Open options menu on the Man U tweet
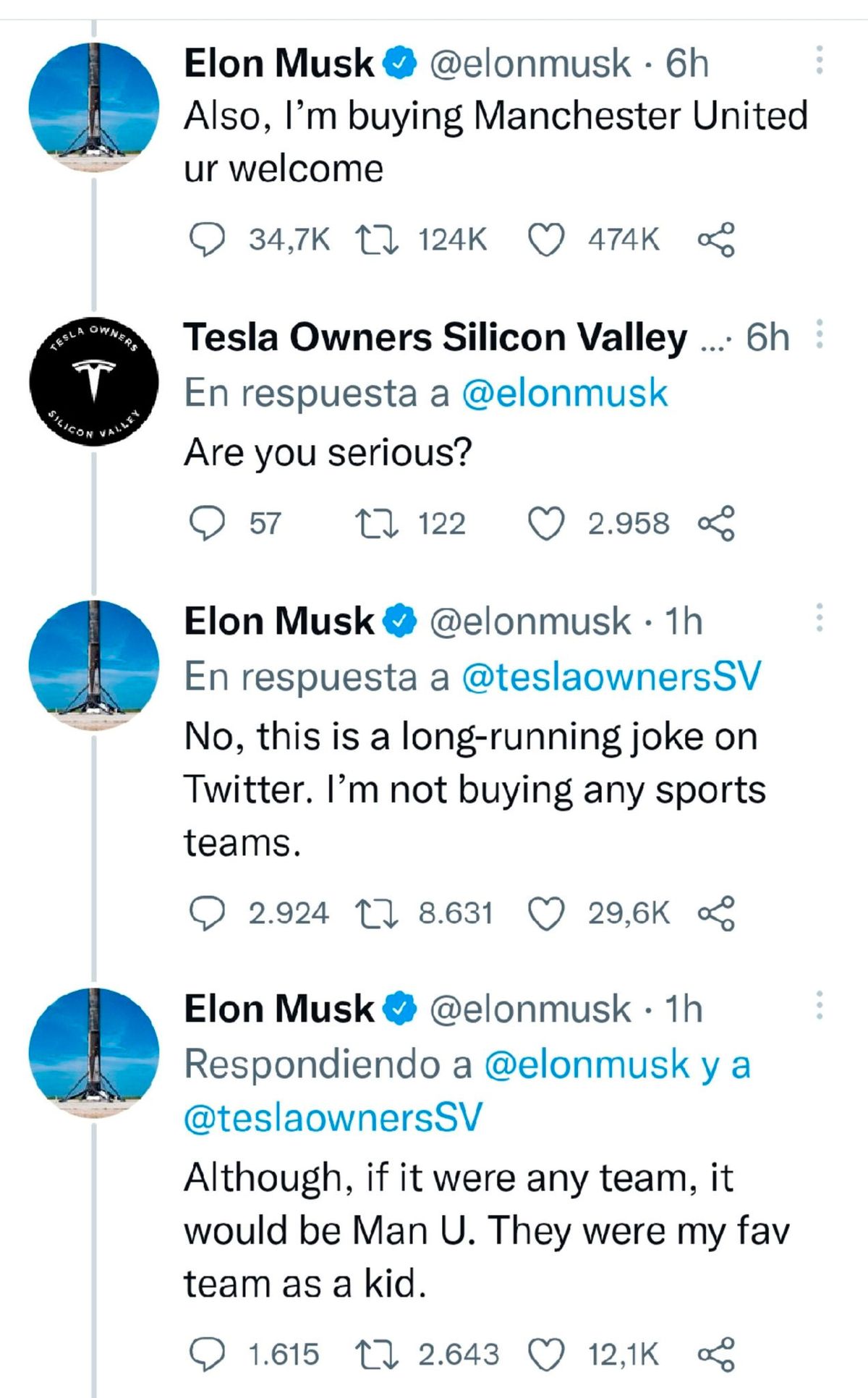This screenshot has width=868, height=1398. coord(818,1004)
